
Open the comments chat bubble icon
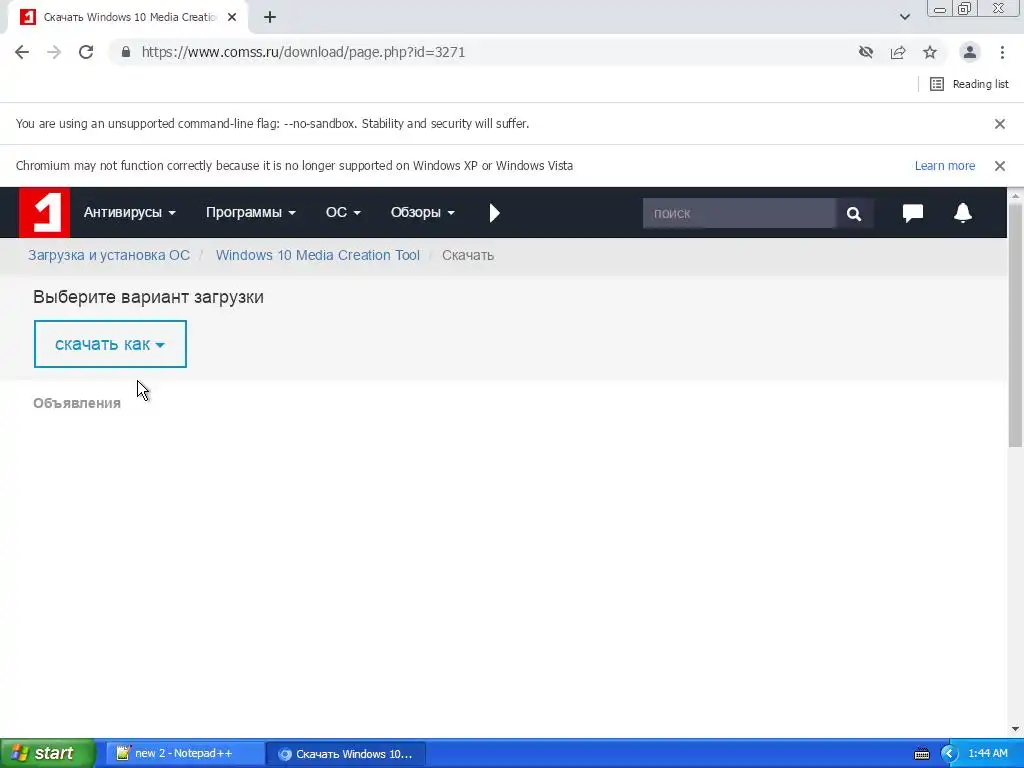pyautogui.click(x=912, y=213)
